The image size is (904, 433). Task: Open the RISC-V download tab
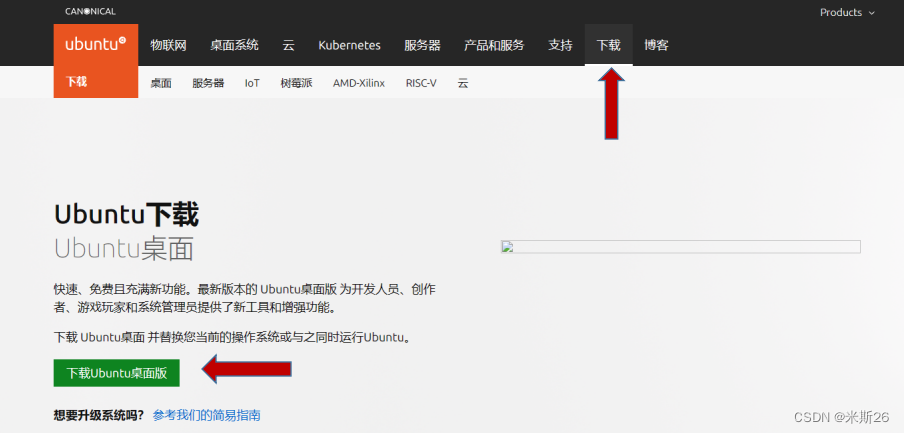[x=421, y=83]
